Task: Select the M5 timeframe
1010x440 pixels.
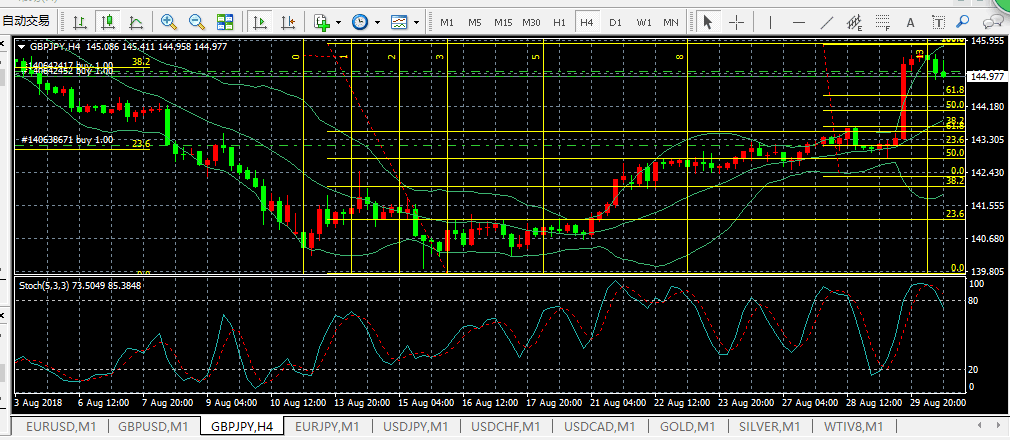Action: (x=475, y=23)
